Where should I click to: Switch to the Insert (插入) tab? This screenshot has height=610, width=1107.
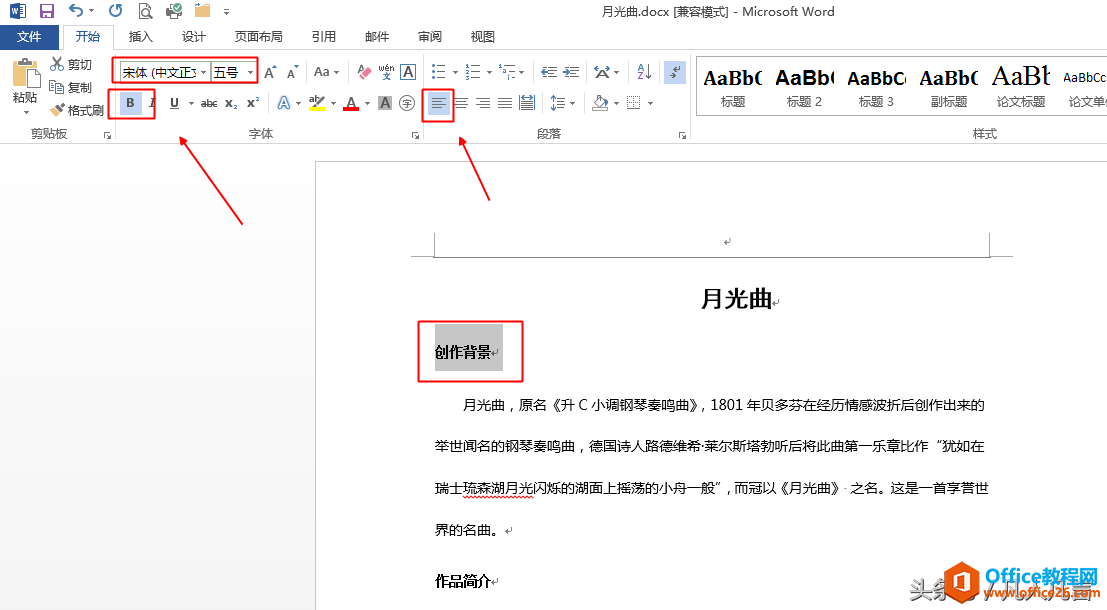pyautogui.click(x=140, y=37)
